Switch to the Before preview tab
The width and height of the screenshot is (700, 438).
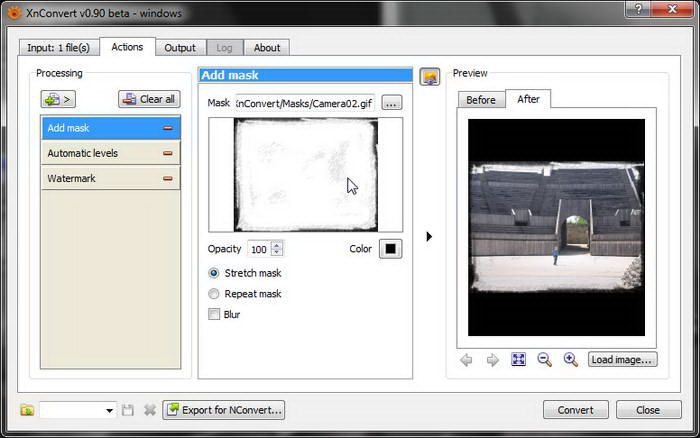pyautogui.click(x=481, y=99)
